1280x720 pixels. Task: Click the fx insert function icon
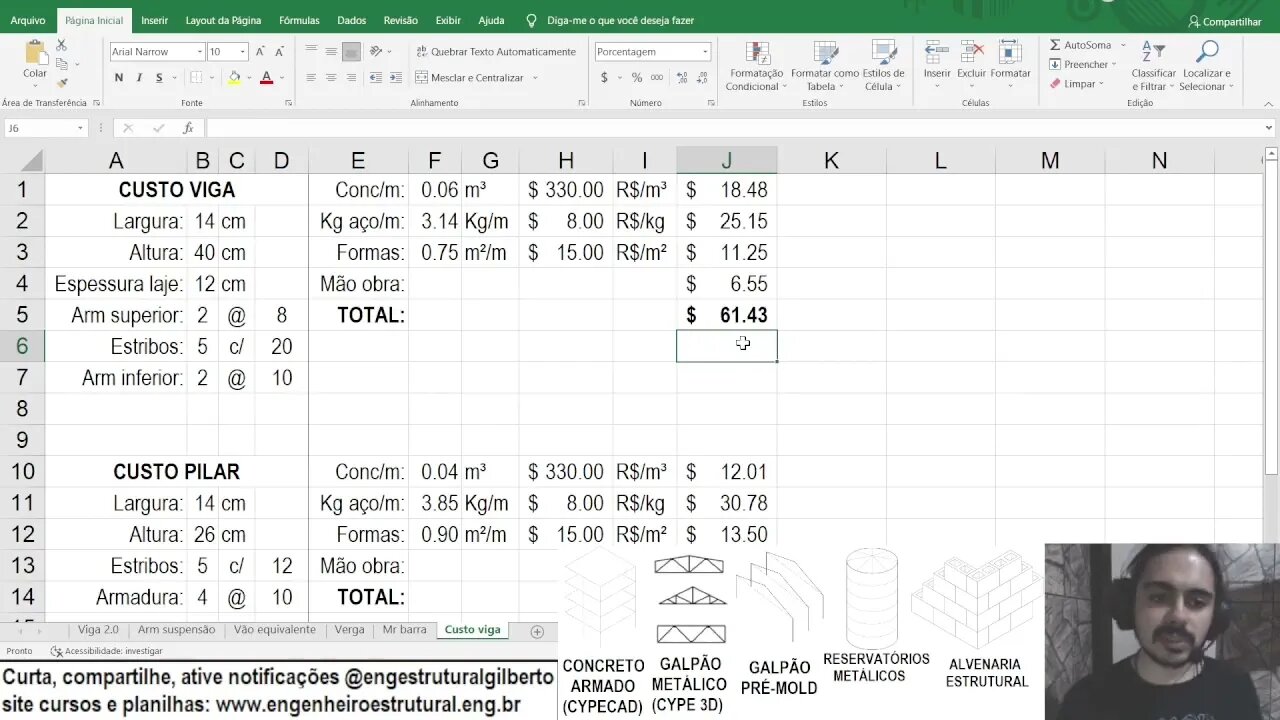(x=188, y=128)
